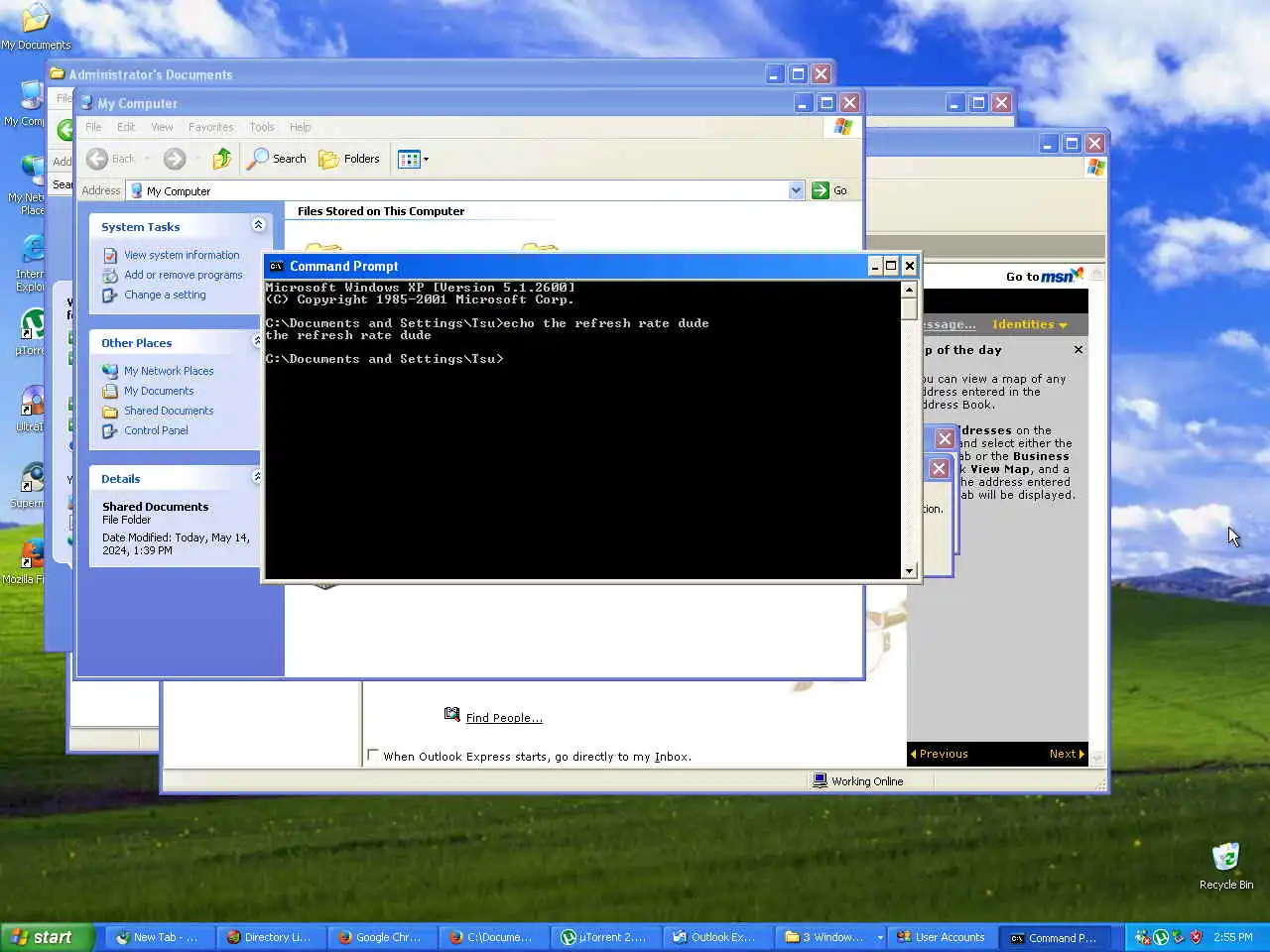Open File menu in My Computer
1270x952 pixels.
(93, 127)
